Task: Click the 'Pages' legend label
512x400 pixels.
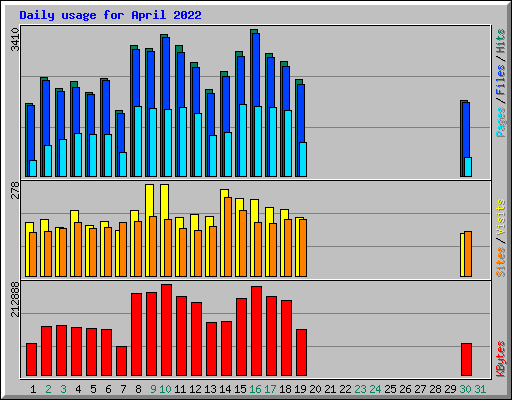Action: 501,122
